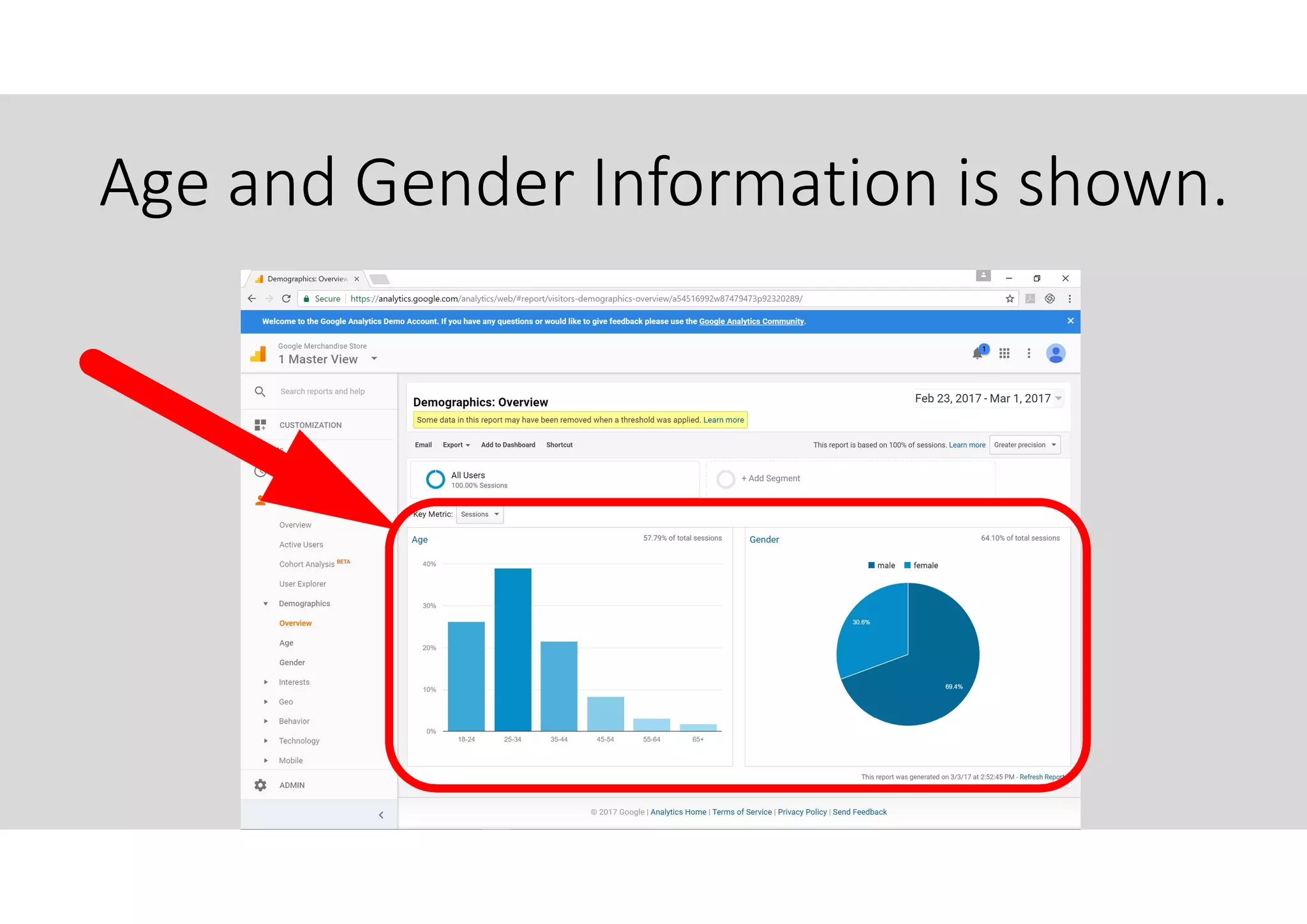The width and height of the screenshot is (1307, 924).
Task: Open Privacy Policy link
Action: click(x=802, y=812)
